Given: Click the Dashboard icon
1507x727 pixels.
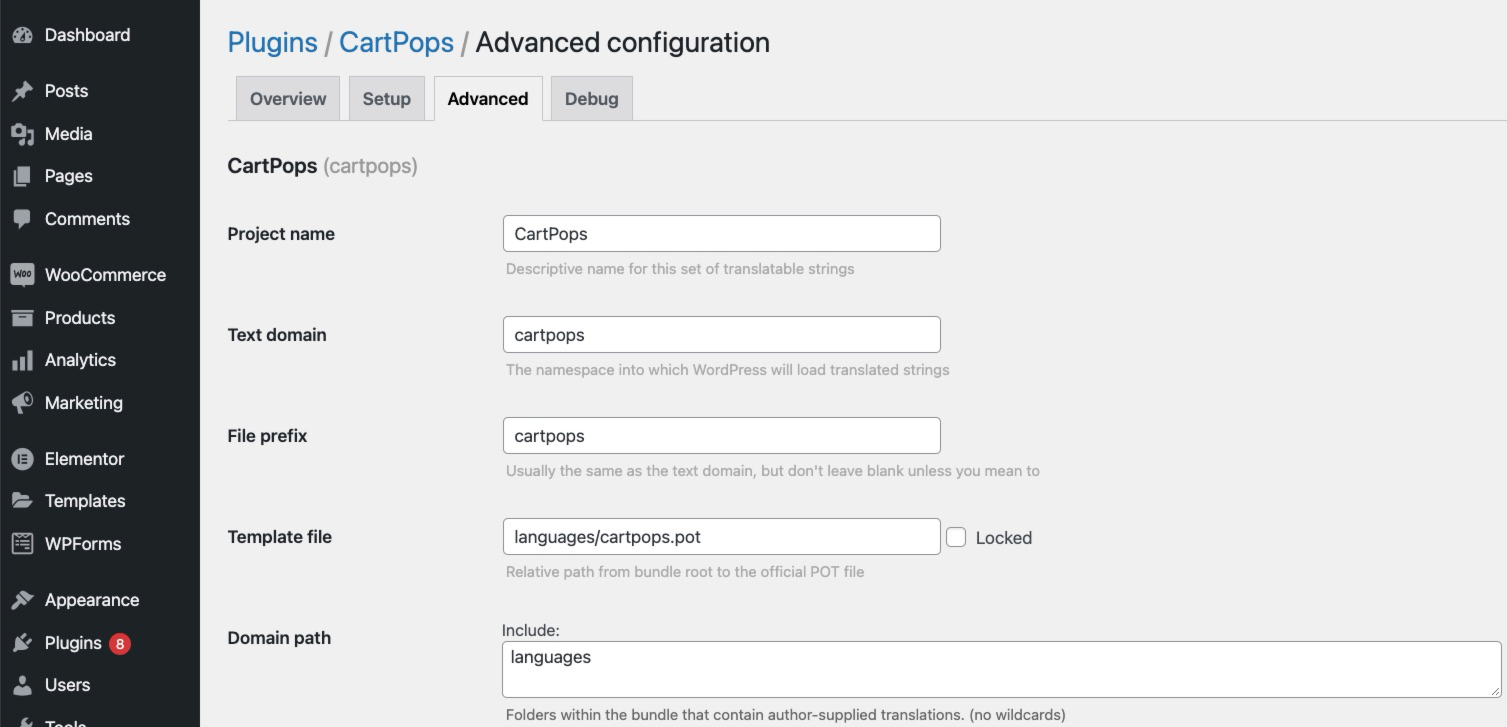Looking at the screenshot, I should point(22,34).
